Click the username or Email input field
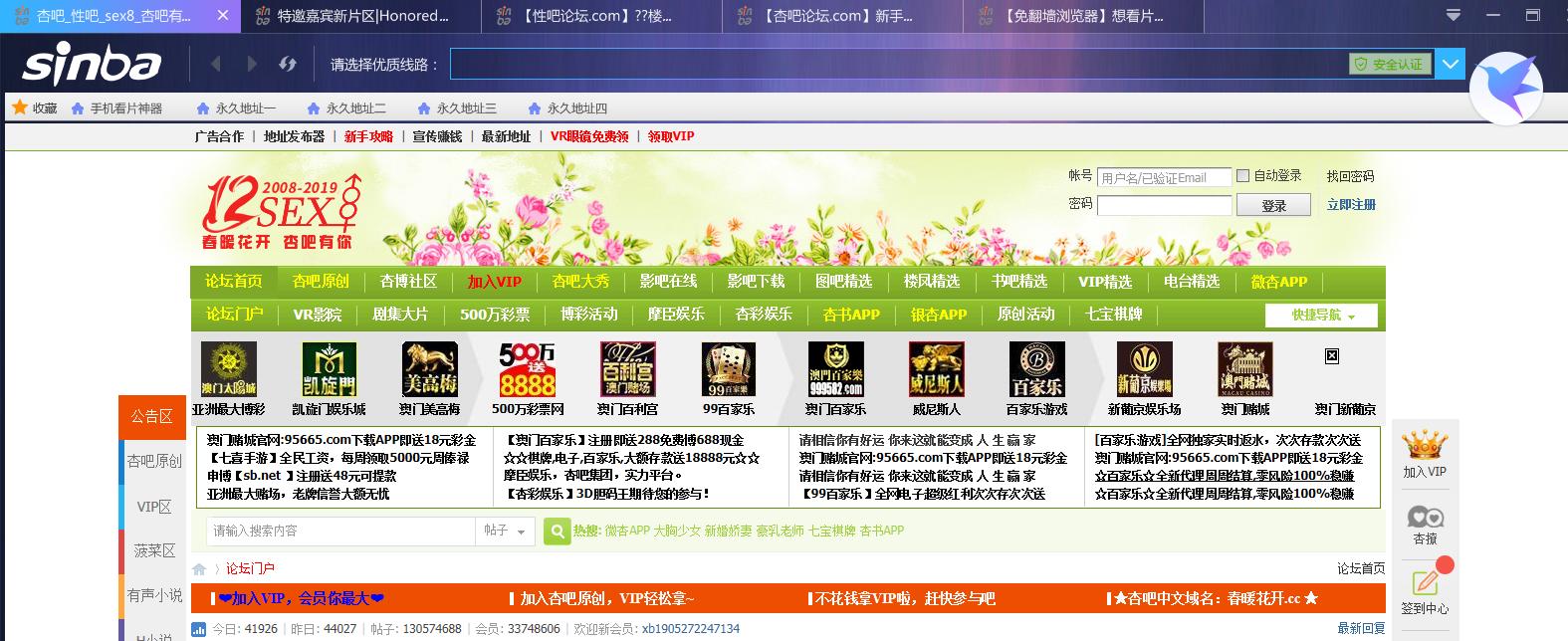 [x=1164, y=178]
